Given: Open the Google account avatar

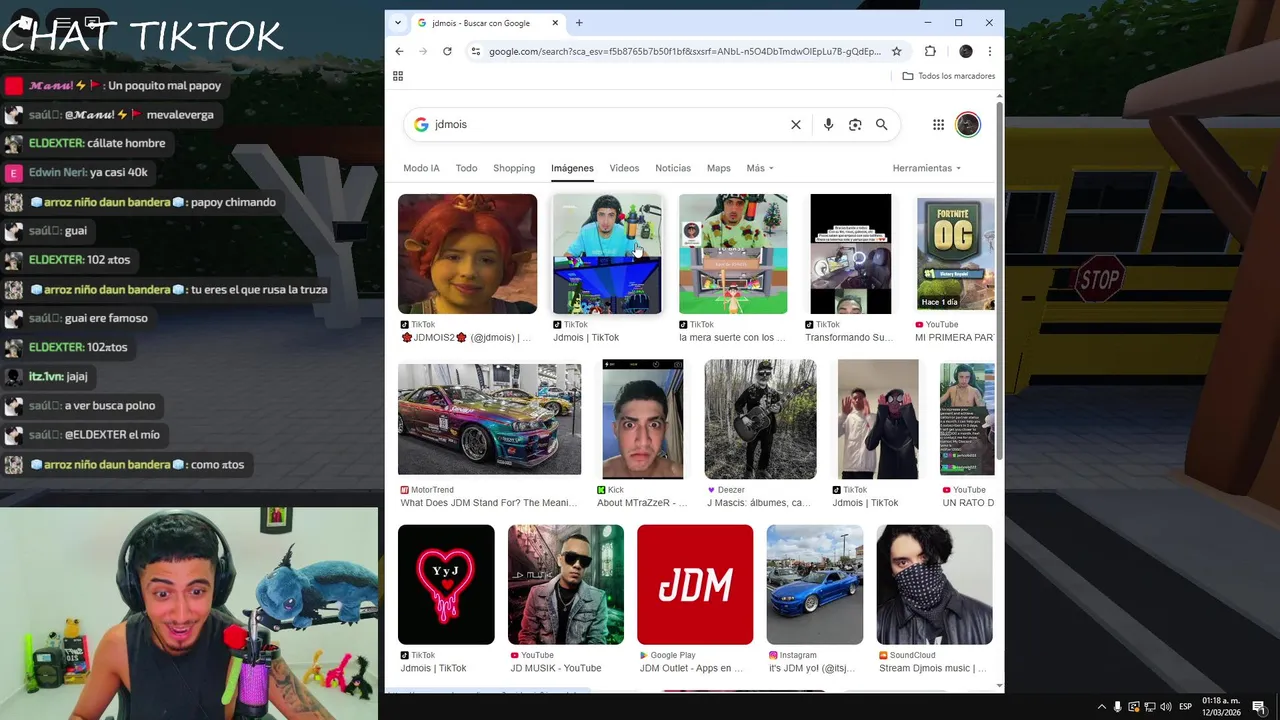Looking at the screenshot, I should pyautogui.click(x=967, y=124).
